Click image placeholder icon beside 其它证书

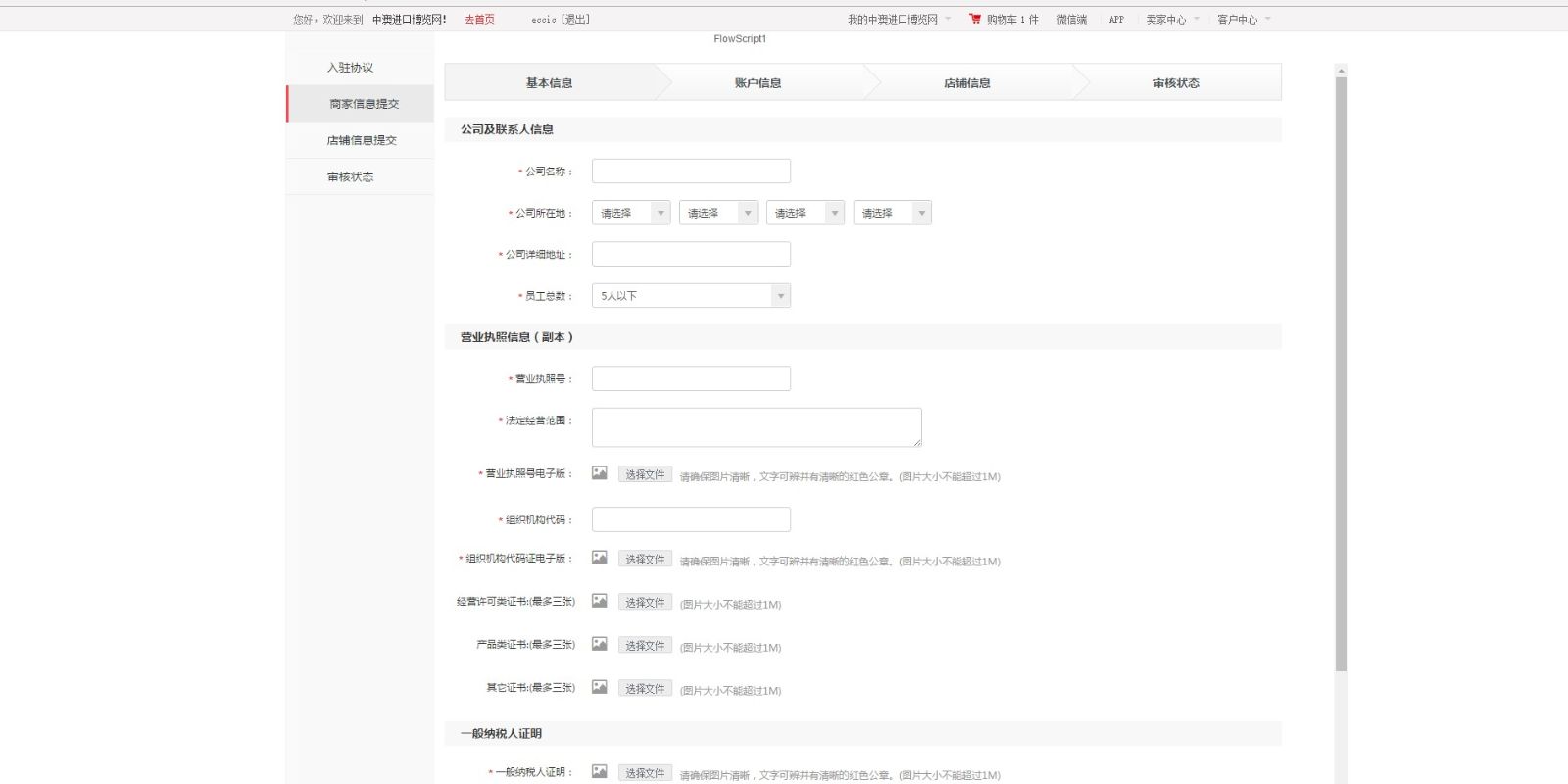coord(599,687)
